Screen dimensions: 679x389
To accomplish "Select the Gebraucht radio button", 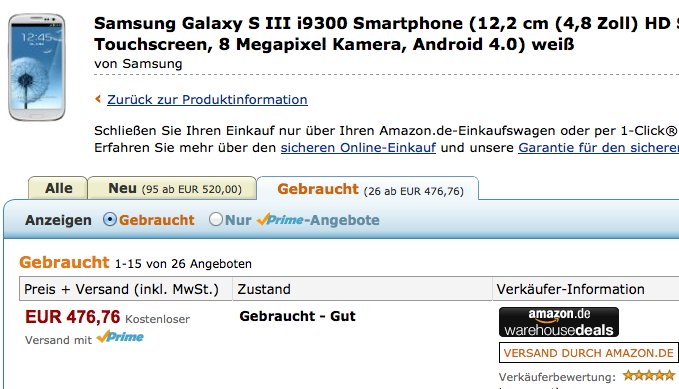I will pos(110,220).
